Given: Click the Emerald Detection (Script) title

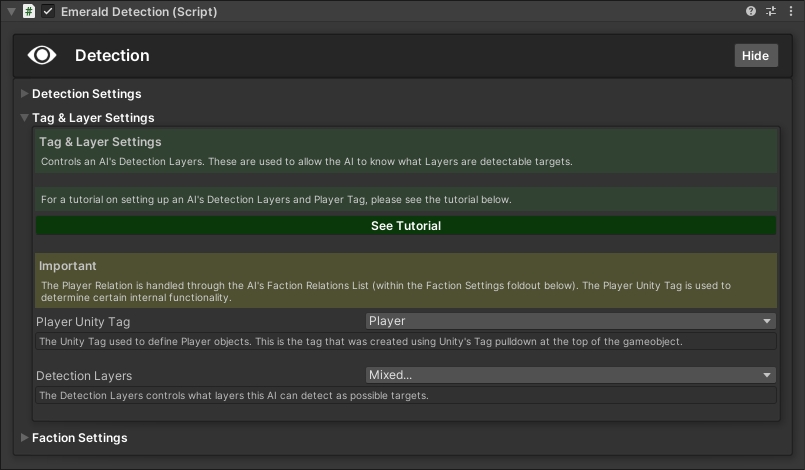Looking at the screenshot, I should [x=139, y=12].
